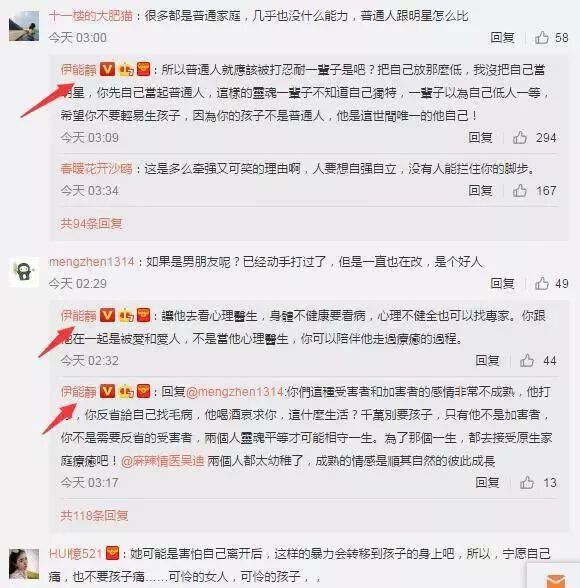The image size is (580, 588).
Task: Click the V verified badge beside first 伊能静
Action: (107, 69)
